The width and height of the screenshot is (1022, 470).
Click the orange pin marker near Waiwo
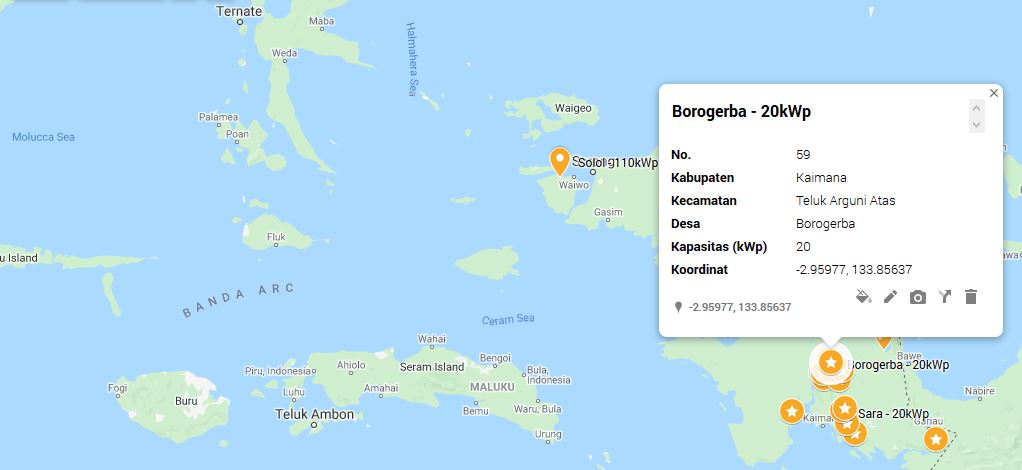pyautogui.click(x=559, y=161)
